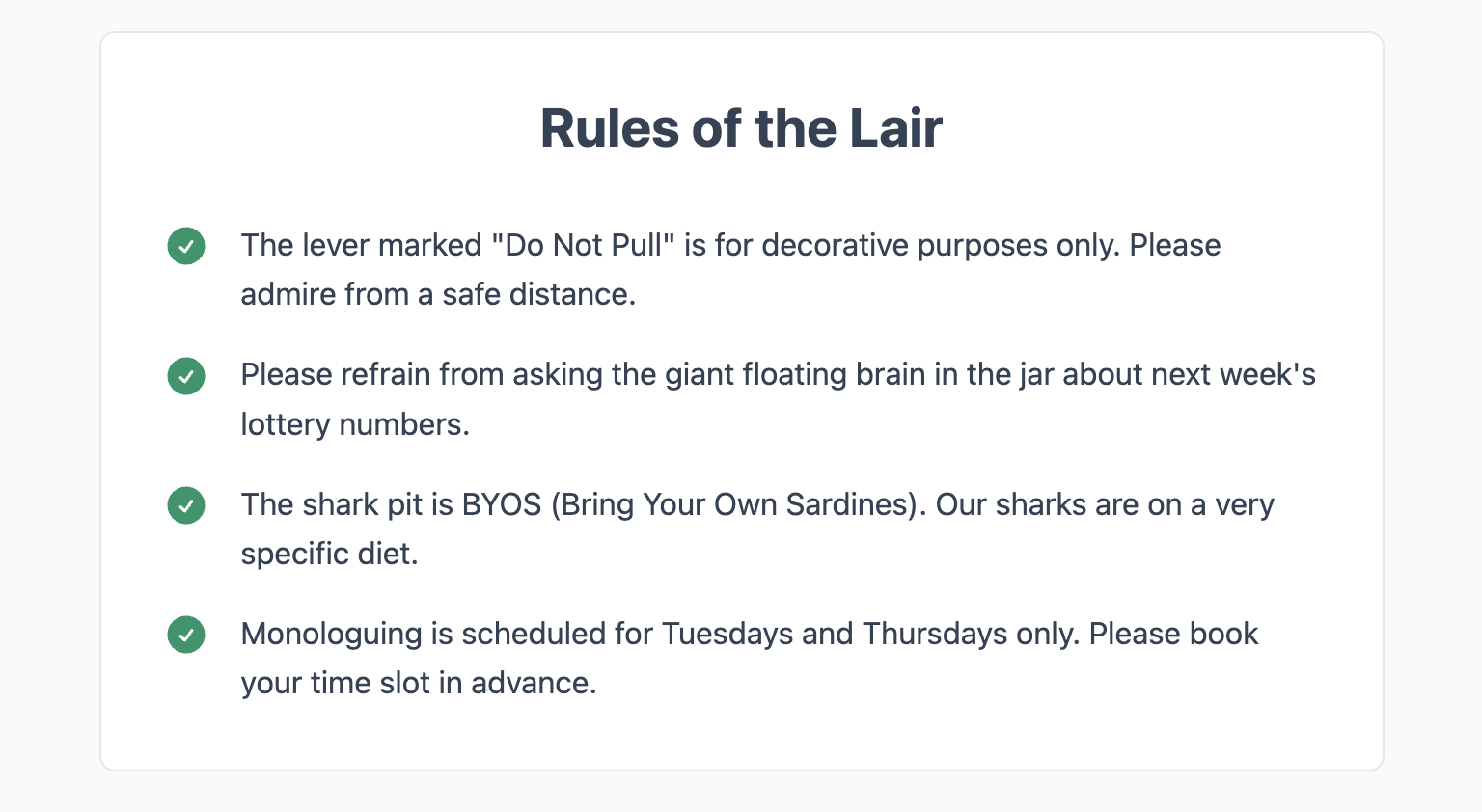The width and height of the screenshot is (1482, 812).
Task: Click "your time slot in advance." text
Action: point(419,683)
